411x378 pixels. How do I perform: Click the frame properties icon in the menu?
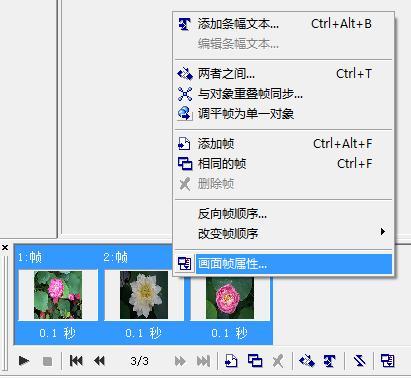coord(185,264)
